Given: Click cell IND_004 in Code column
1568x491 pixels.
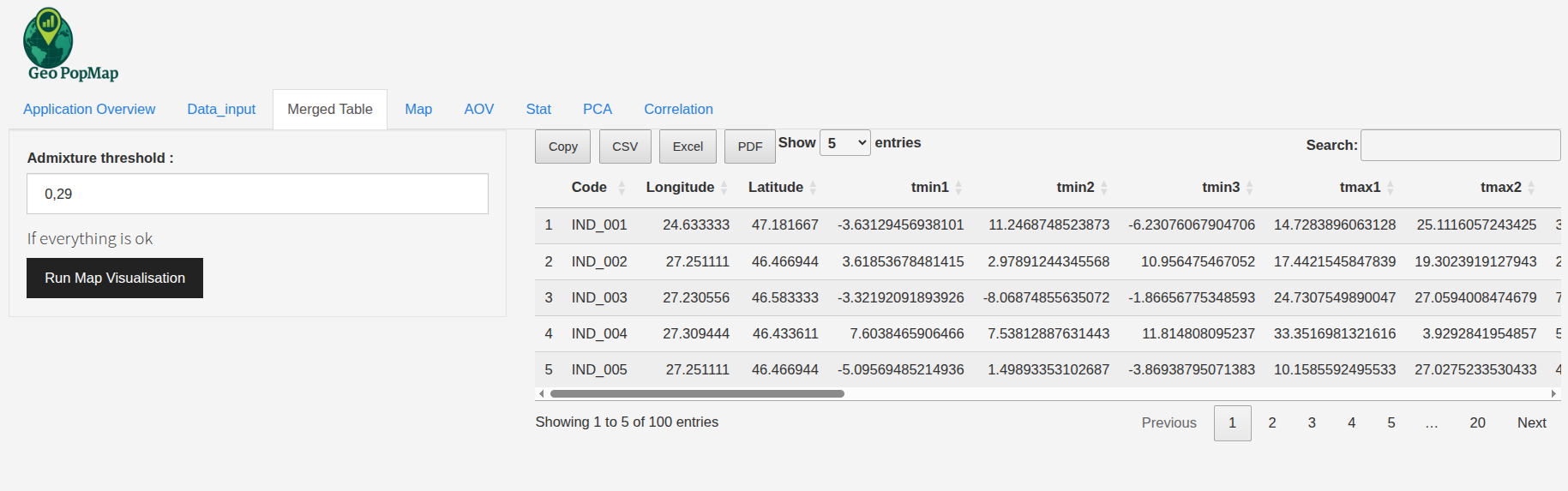Looking at the screenshot, I should [x=599, y=333].
